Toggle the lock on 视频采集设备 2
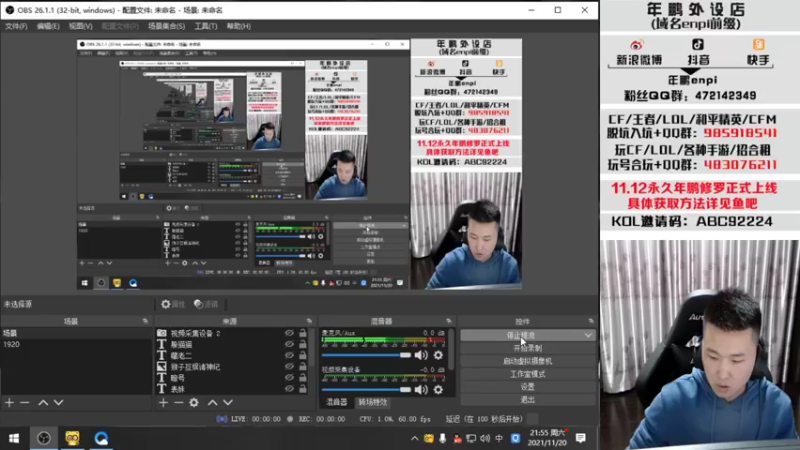This screenshot has width=800, height=450. [303, 333]
